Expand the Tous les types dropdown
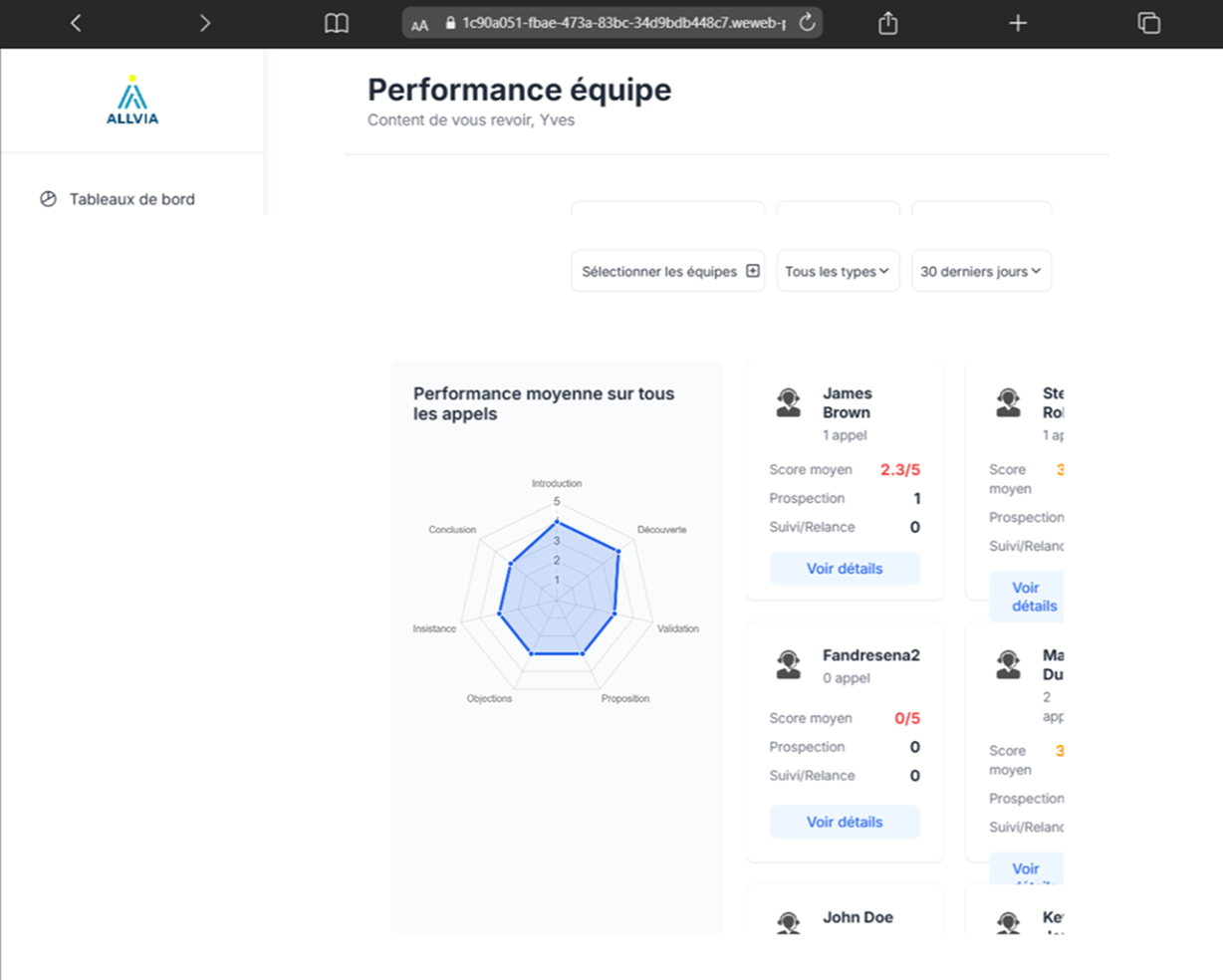Screen dimensions: 1223x980 click(x=837, y=271)
